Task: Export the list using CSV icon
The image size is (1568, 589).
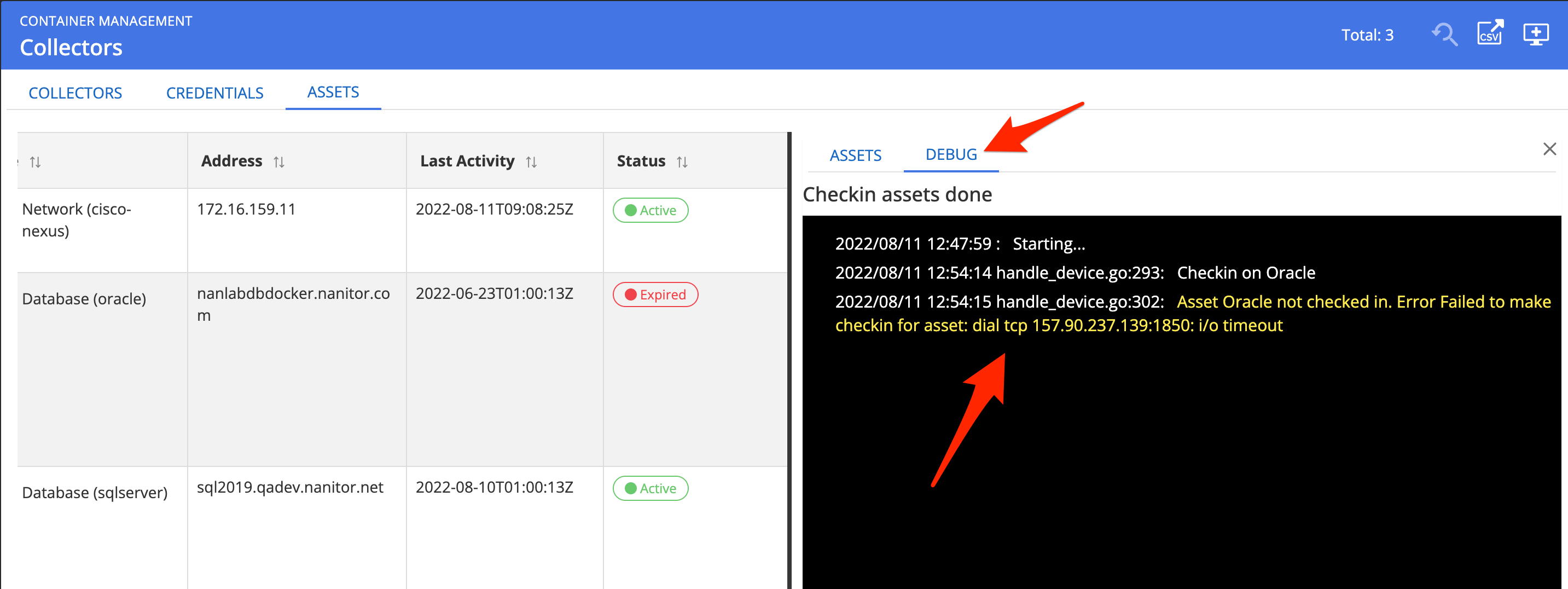Action: tap(1489, 33)
